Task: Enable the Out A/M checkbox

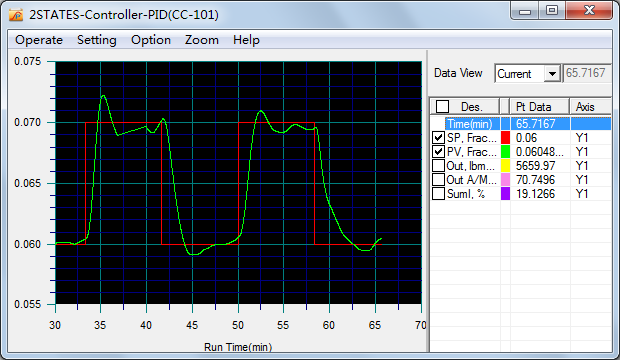Action: (438, 180)
